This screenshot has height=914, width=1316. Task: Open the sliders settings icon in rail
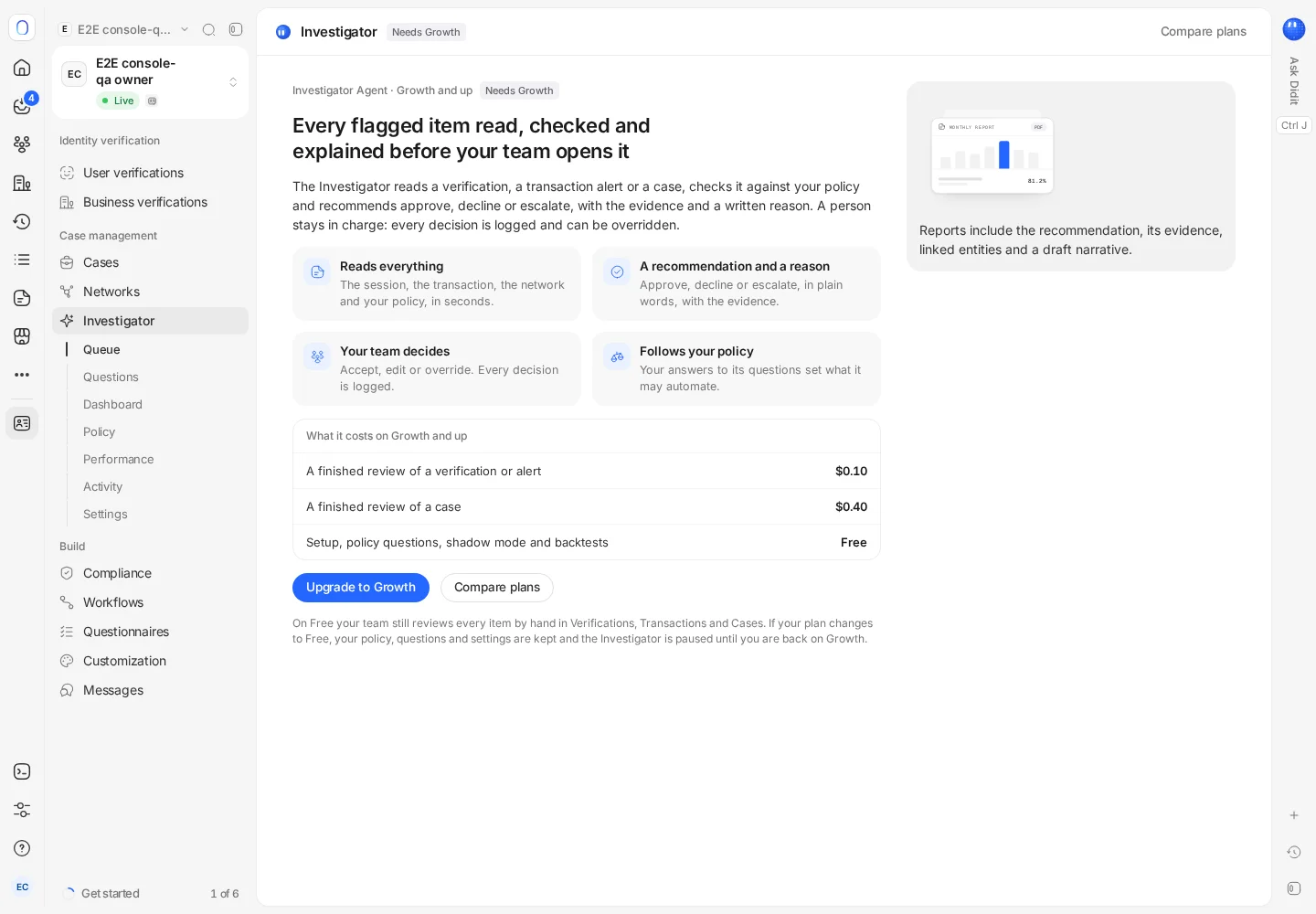(22, 810)
